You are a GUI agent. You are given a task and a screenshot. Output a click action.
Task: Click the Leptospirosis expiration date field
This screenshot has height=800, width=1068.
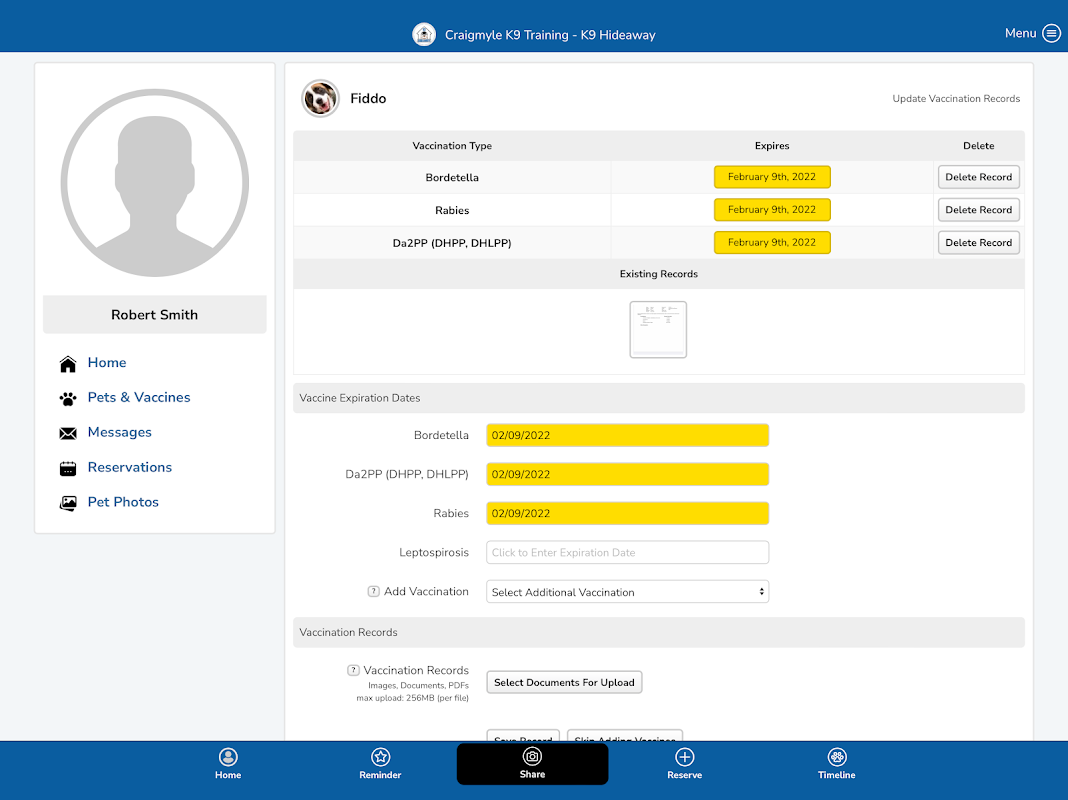pyautogui.click(x=627, y=552)
